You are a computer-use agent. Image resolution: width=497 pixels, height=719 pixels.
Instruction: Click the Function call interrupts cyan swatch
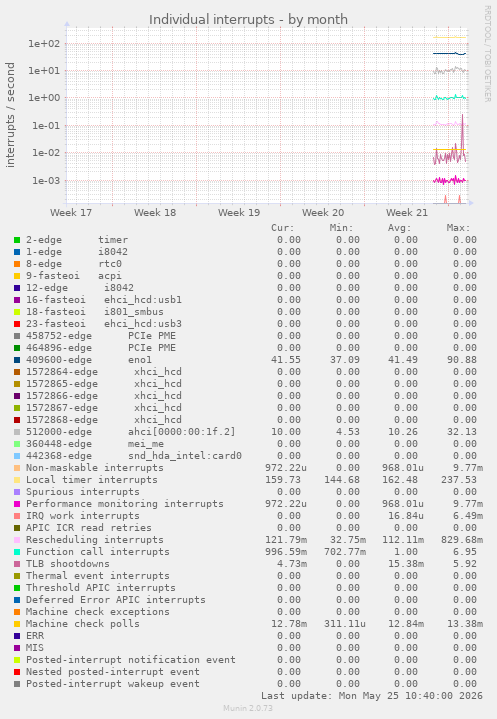(17, 552)
